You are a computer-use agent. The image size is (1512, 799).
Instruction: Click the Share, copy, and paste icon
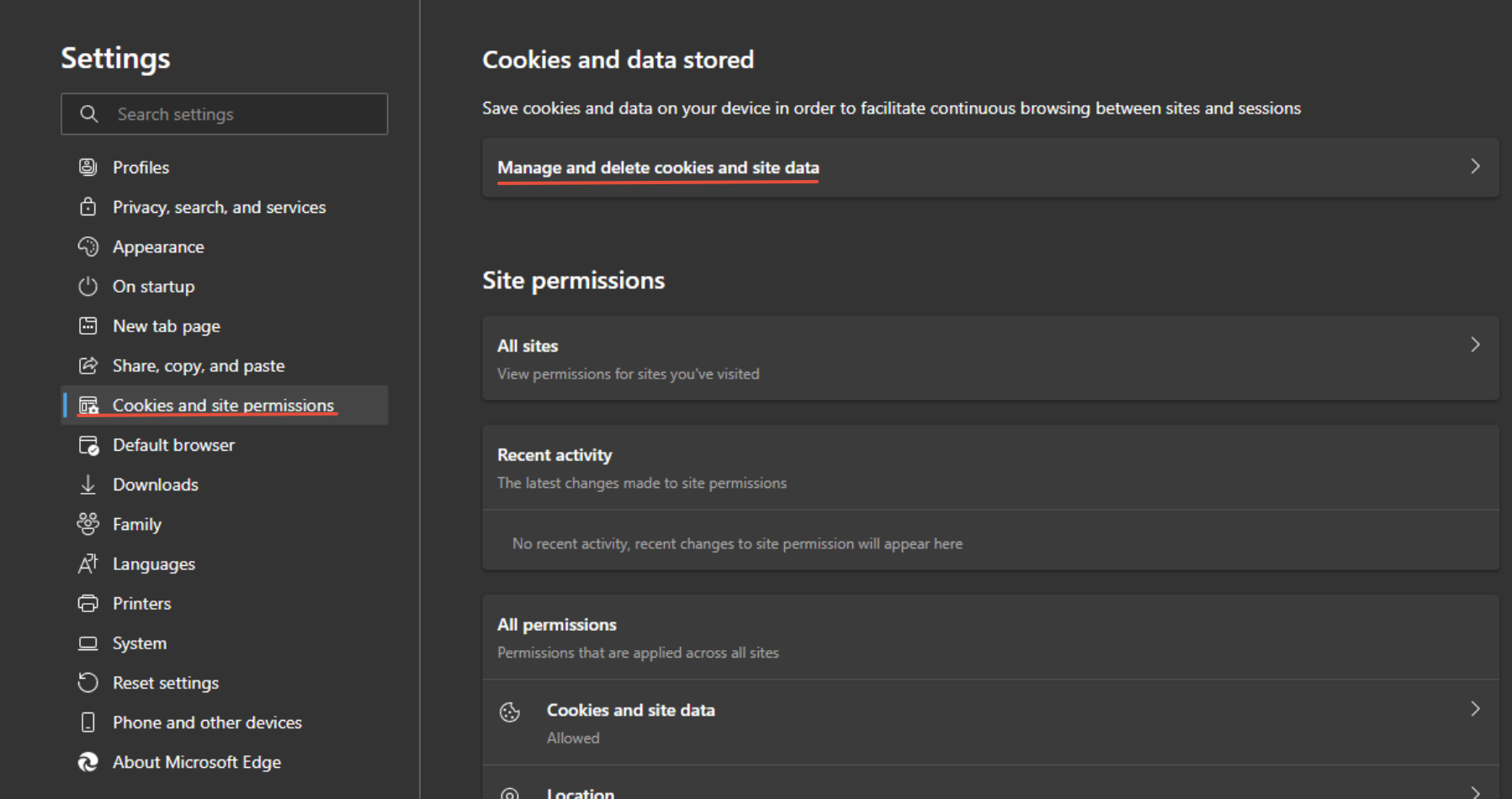pos(88,365)
